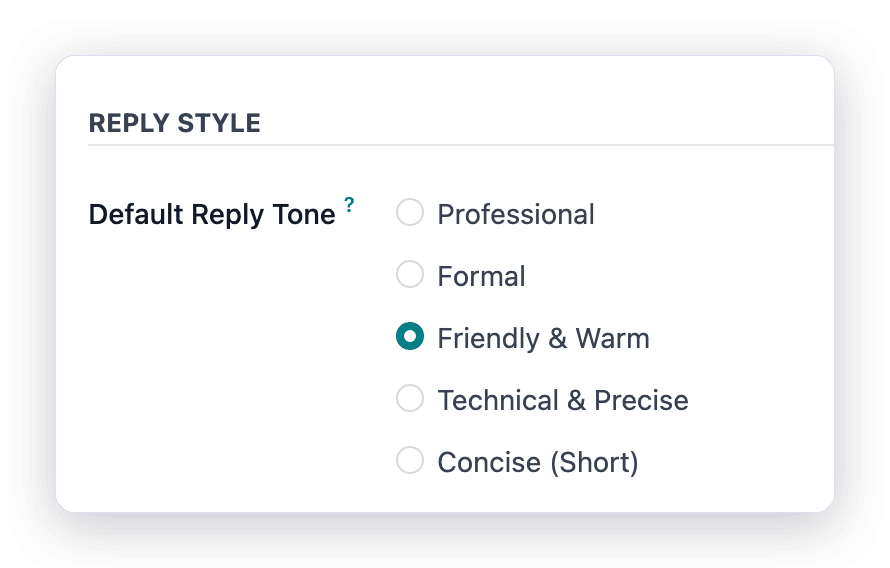This screenshot has width=890, height=568.
Task: Click the word "Technical" in the fourth option
Action: pos(498,400)
